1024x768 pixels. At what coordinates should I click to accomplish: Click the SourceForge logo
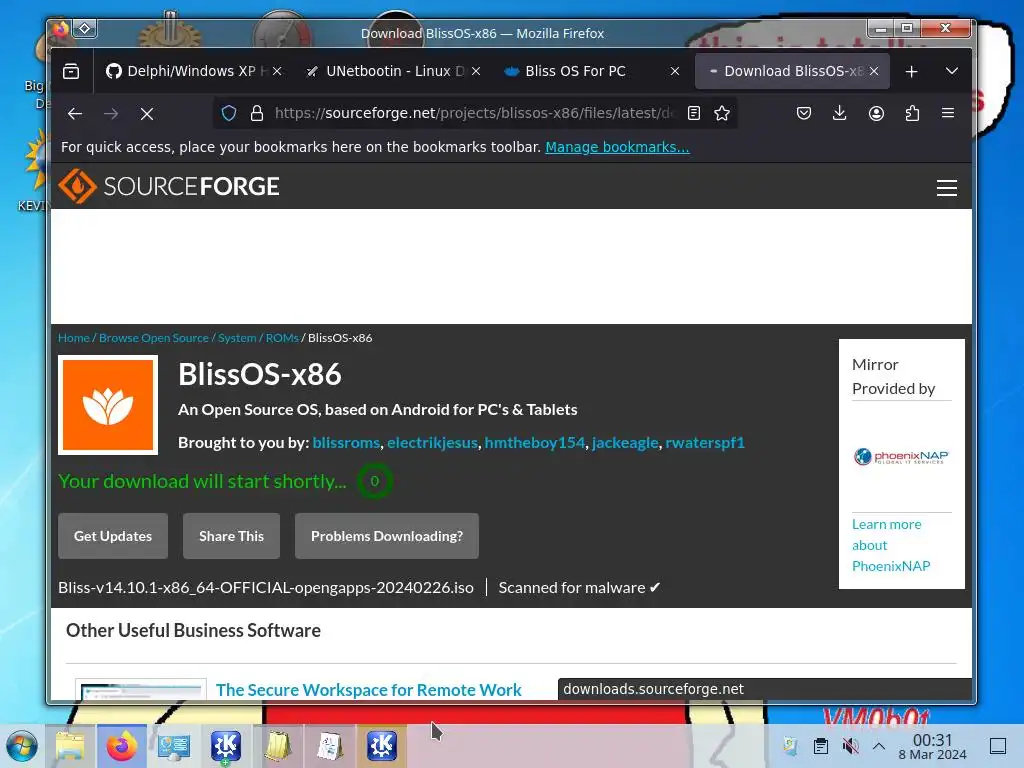point(168,187)
